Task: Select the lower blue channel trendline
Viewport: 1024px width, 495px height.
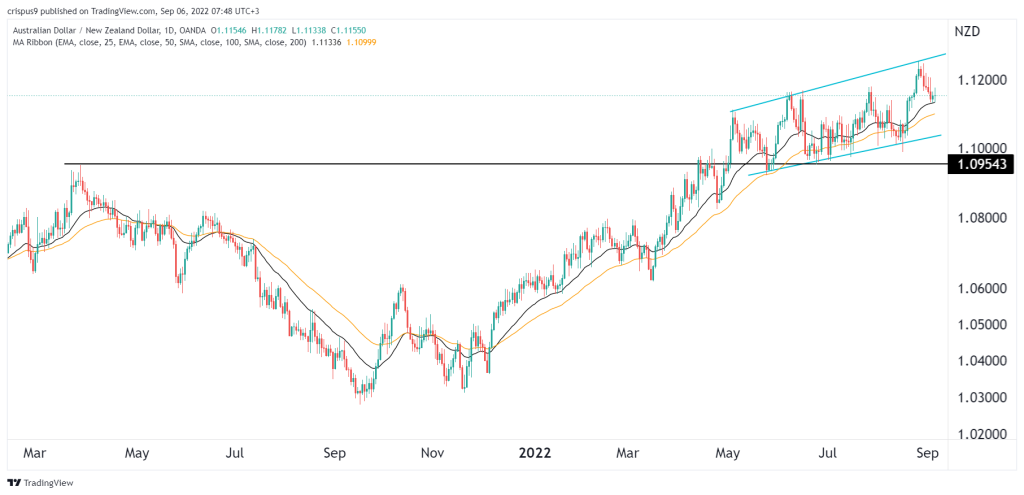Action: [x=844, y=155]
